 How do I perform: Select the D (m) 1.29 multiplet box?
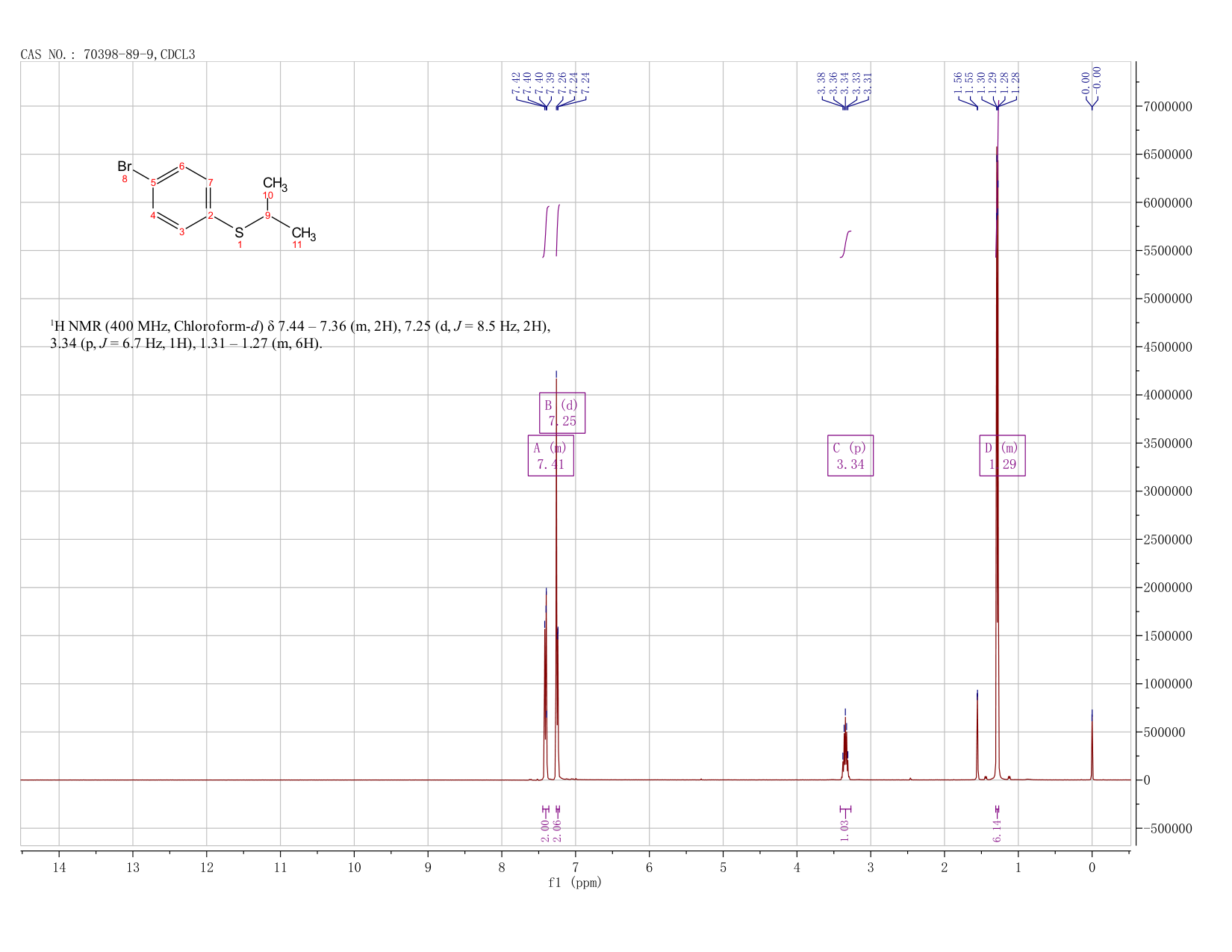click(1002, 455)
